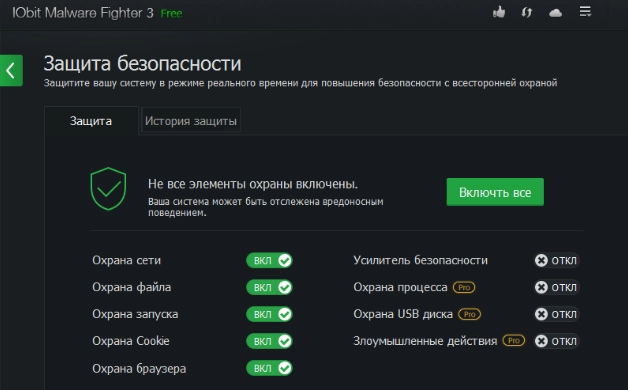628x390 pixels.
Task: Turn on Злоумышленные действия protection
Action: click(556, 341)
